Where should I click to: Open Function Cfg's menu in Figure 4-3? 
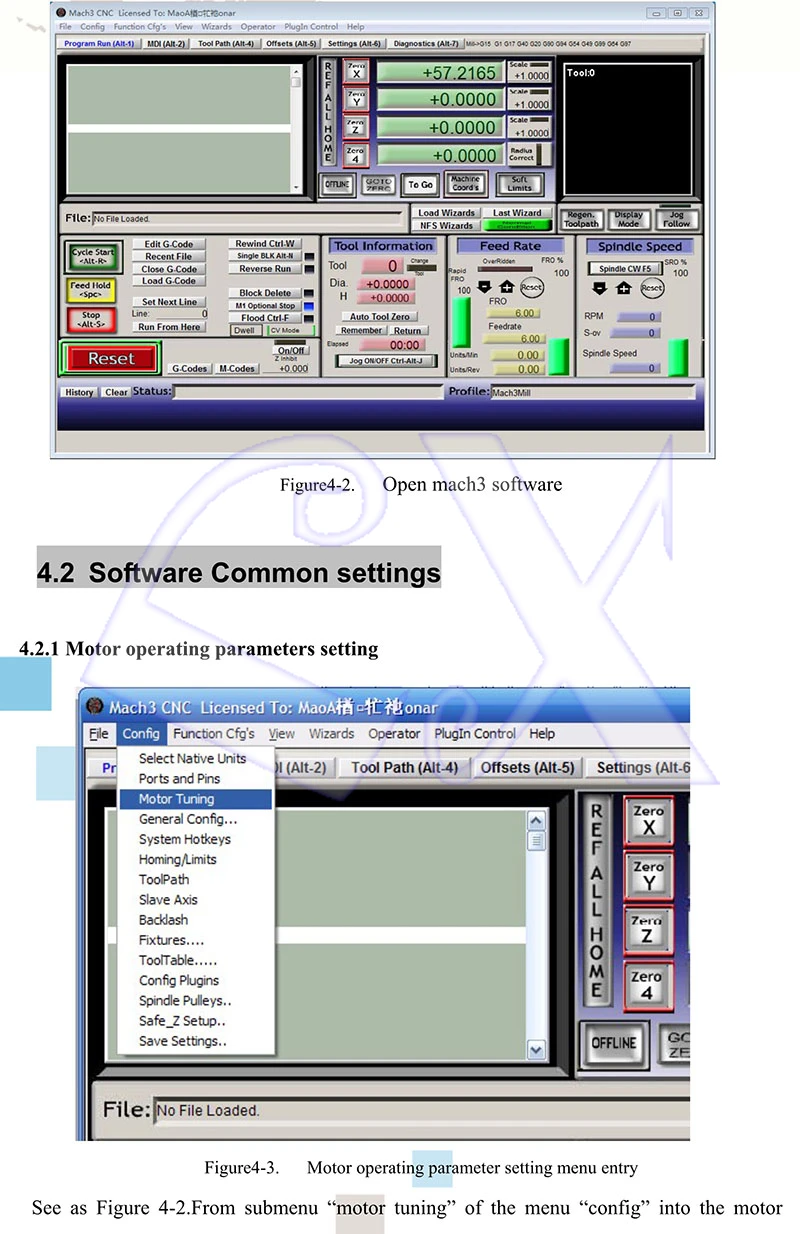tap(214, 733)
